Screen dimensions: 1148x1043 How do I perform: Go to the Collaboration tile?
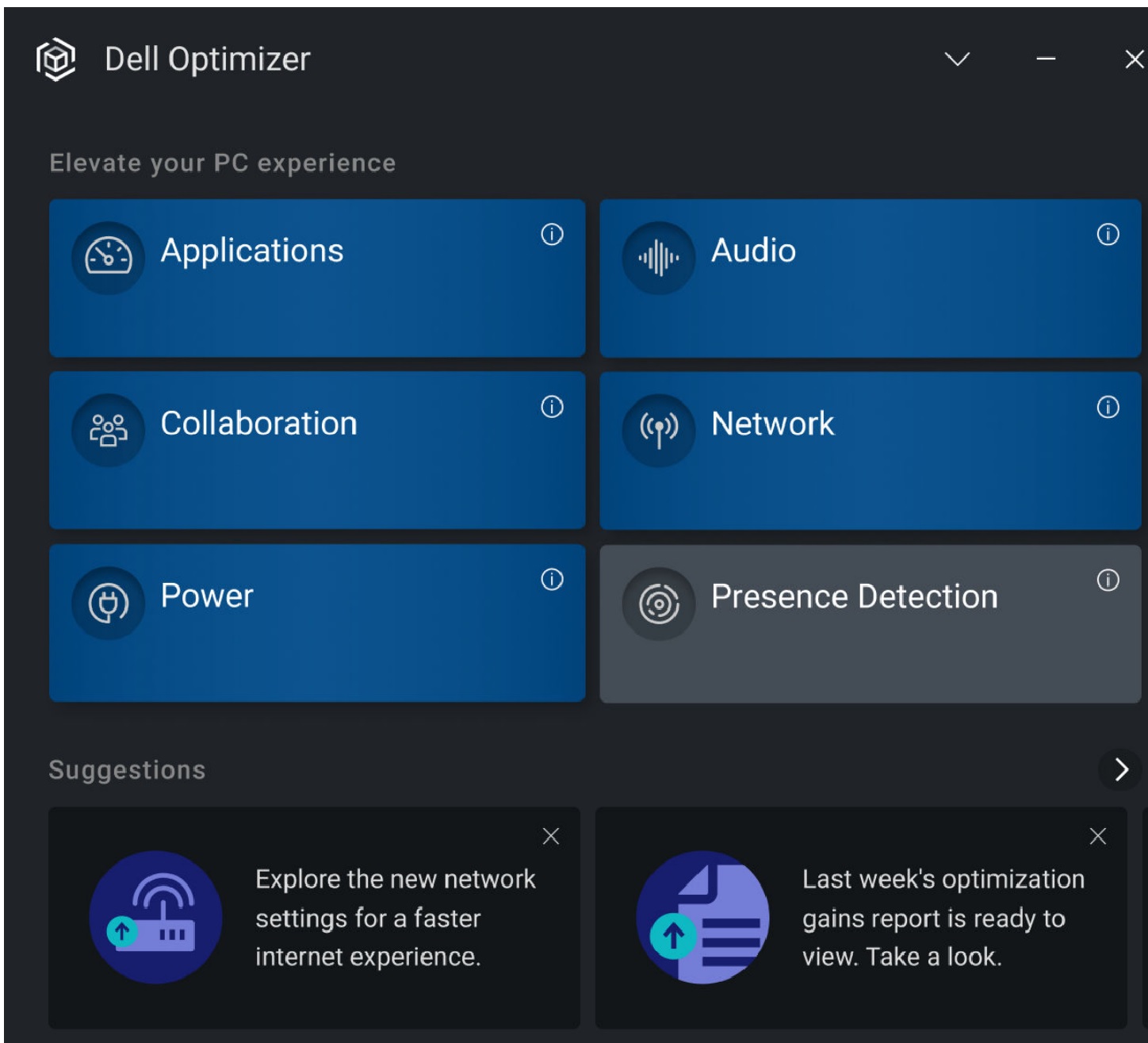pyautogui.click(x=317, y=451)
